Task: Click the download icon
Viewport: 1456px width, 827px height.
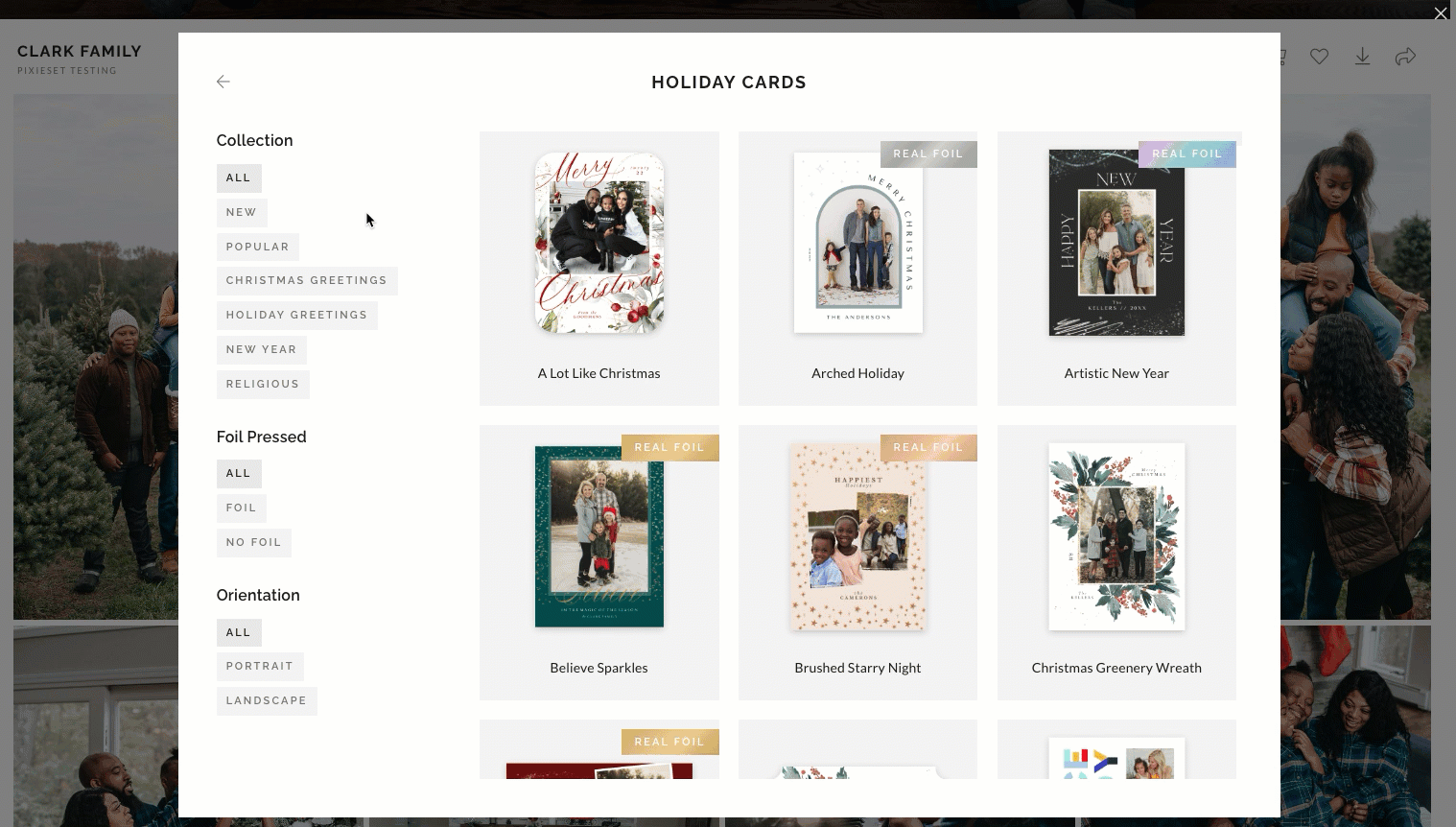Action: pos(1362,56)
